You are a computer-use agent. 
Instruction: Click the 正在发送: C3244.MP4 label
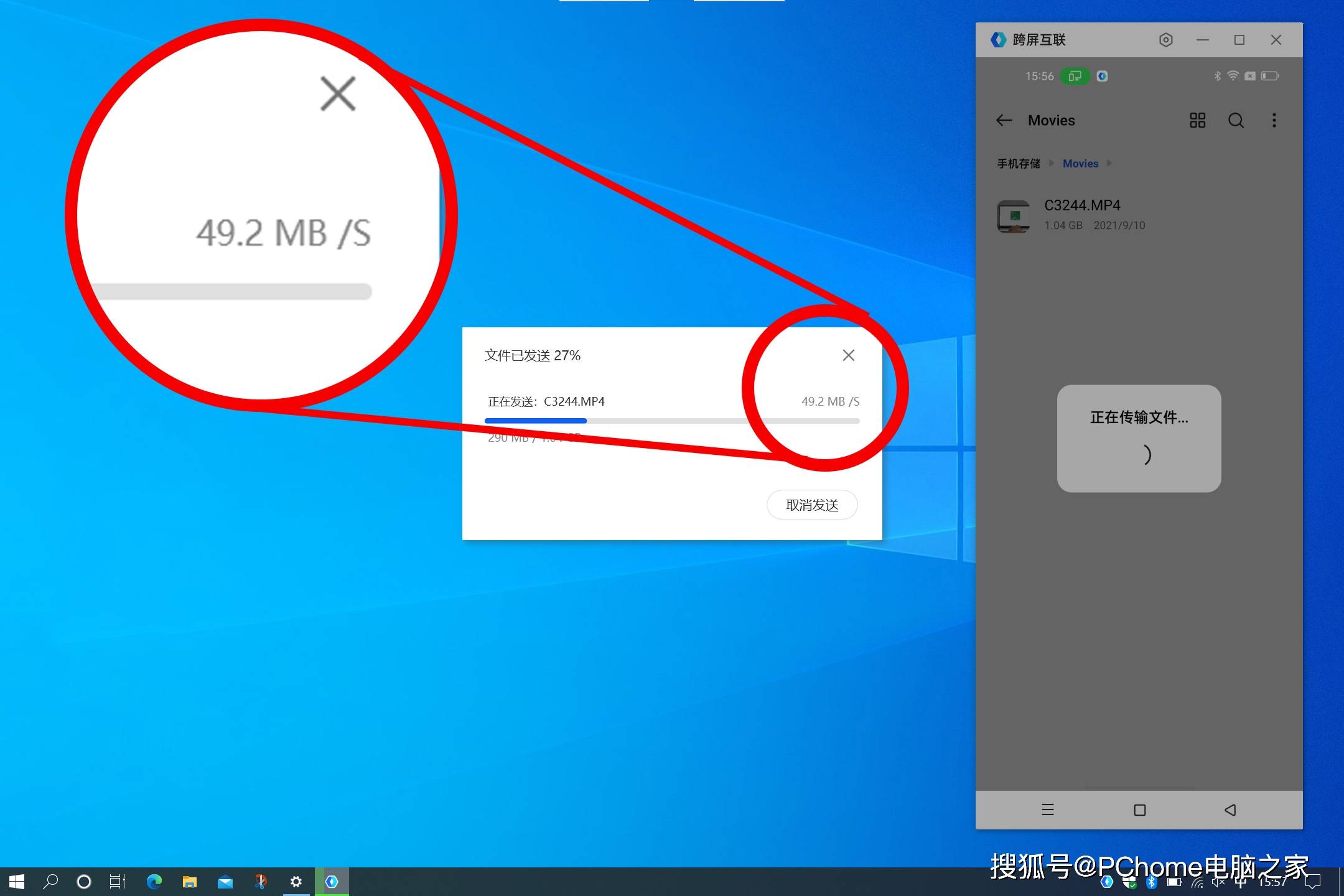[x=546, y=401]
